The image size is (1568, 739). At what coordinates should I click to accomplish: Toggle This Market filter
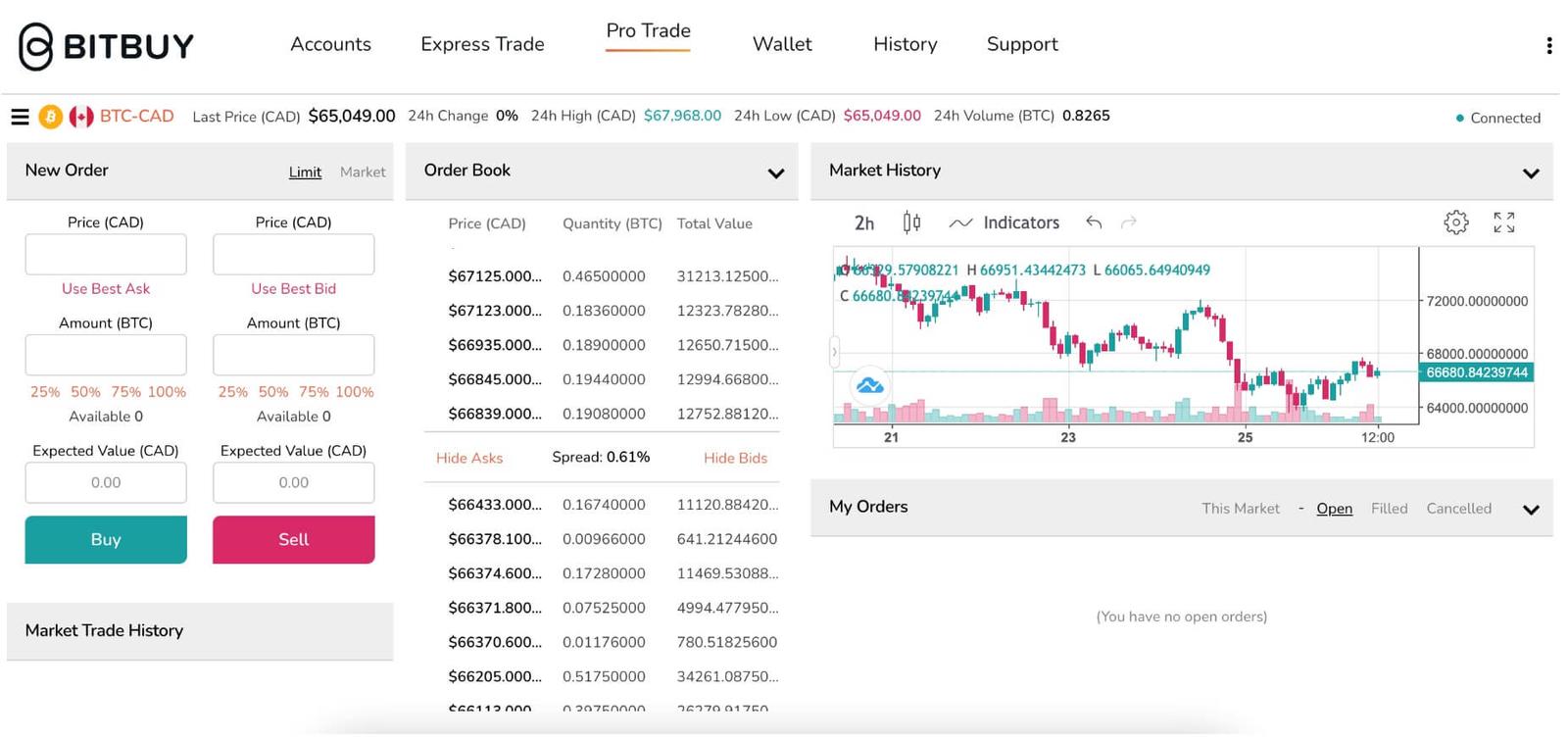tap(1241, 508)
